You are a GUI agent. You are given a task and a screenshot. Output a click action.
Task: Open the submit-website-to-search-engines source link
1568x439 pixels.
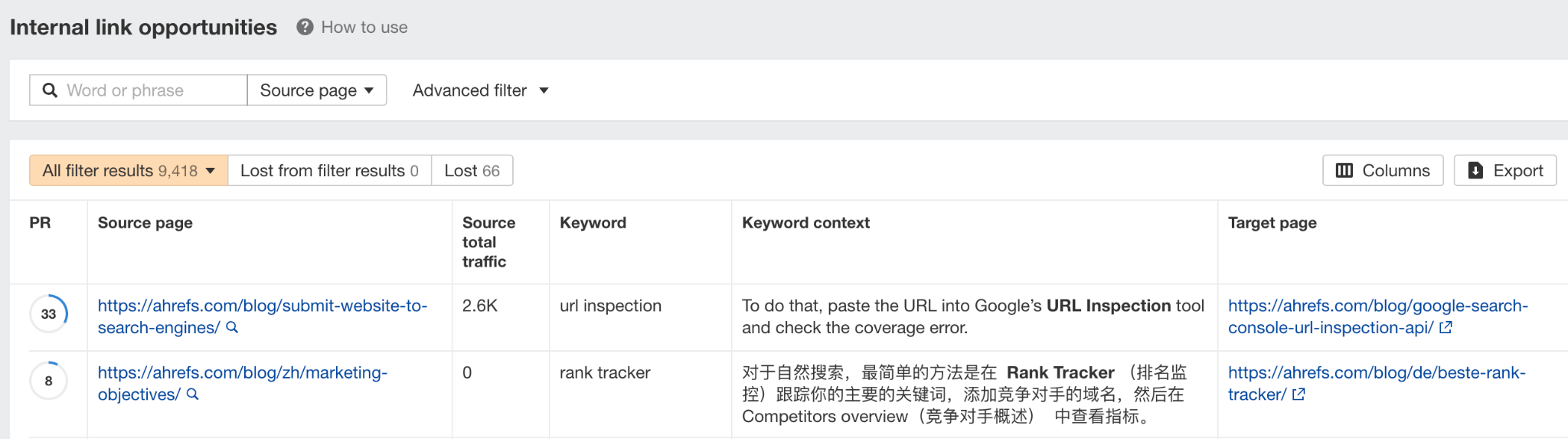(x=262, y=306)
